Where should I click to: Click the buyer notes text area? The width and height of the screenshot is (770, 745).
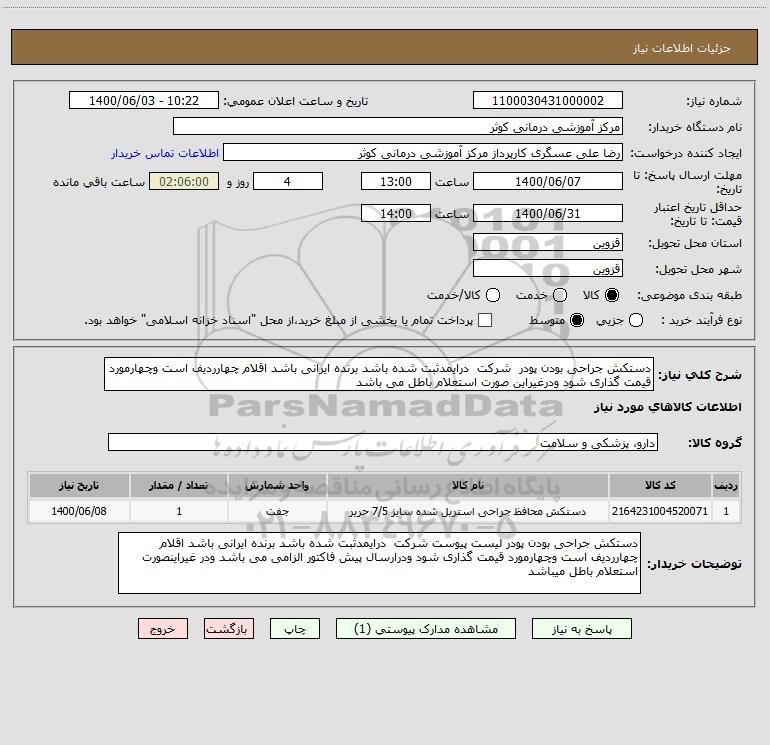point(379,563)
